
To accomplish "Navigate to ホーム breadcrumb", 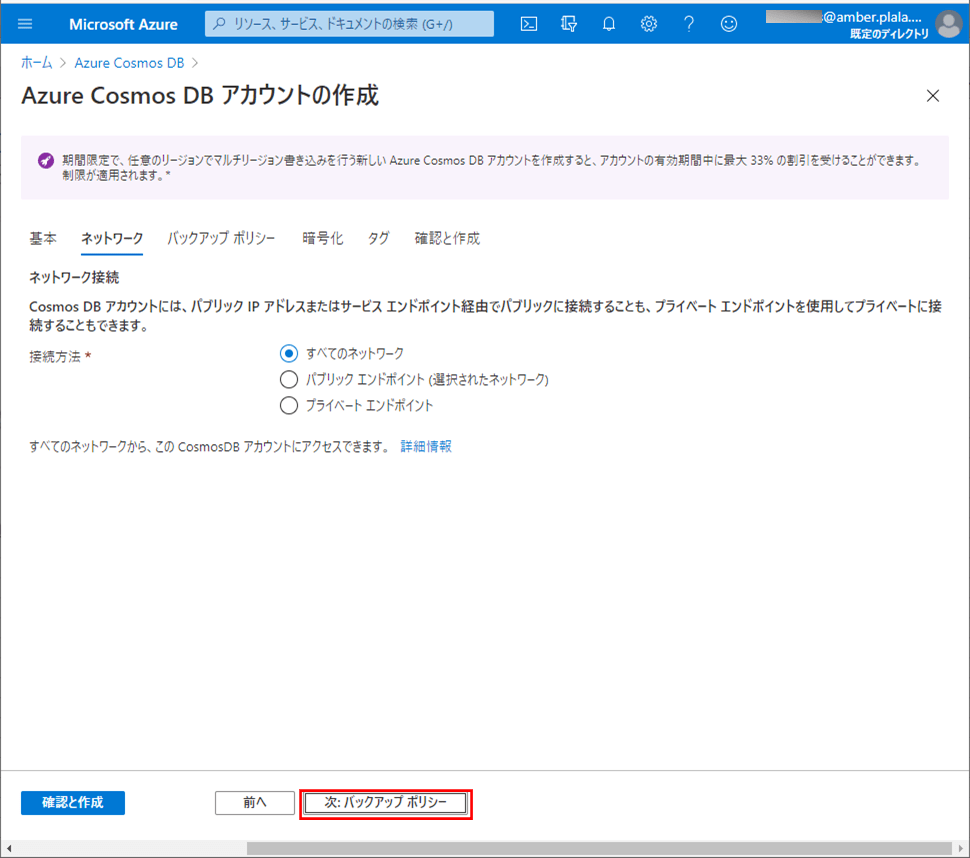I will point(36,63).
